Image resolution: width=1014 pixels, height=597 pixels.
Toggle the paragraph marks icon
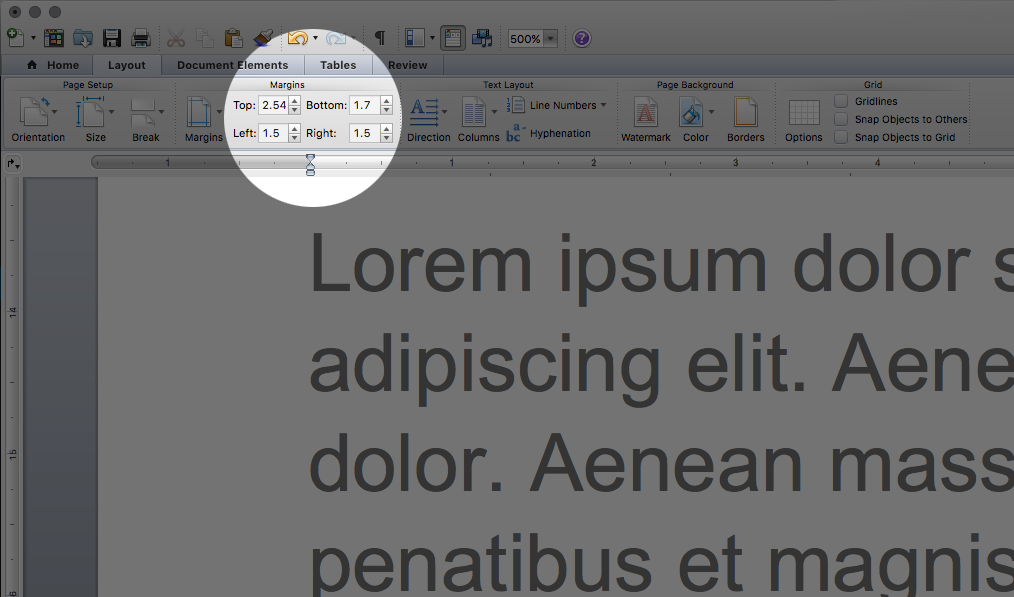point(380,38)
